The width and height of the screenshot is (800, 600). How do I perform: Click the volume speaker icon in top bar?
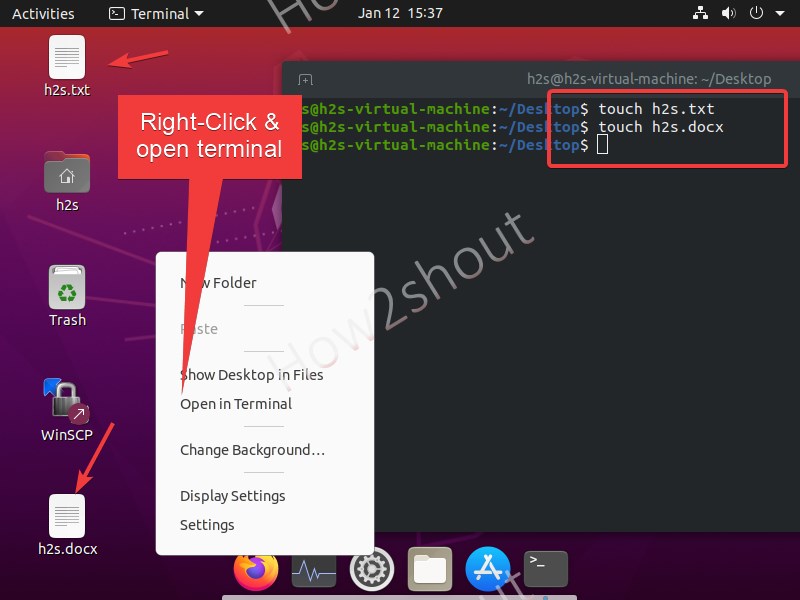click(x=728, y=13)
